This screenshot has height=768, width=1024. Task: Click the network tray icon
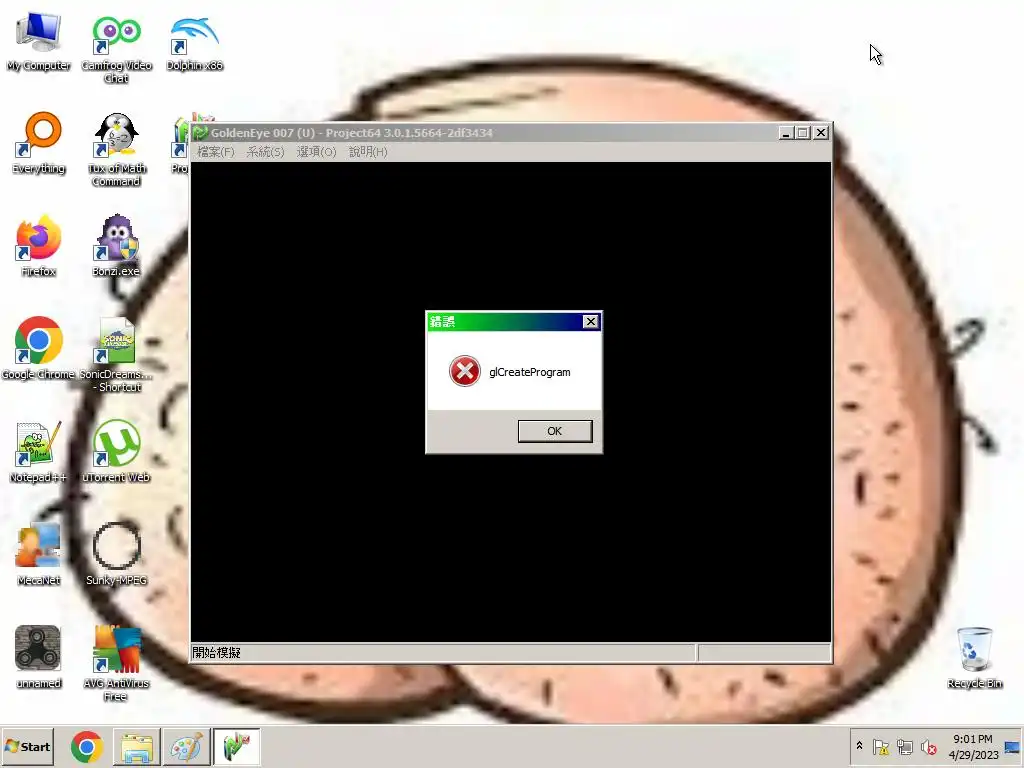pos(904,747)
